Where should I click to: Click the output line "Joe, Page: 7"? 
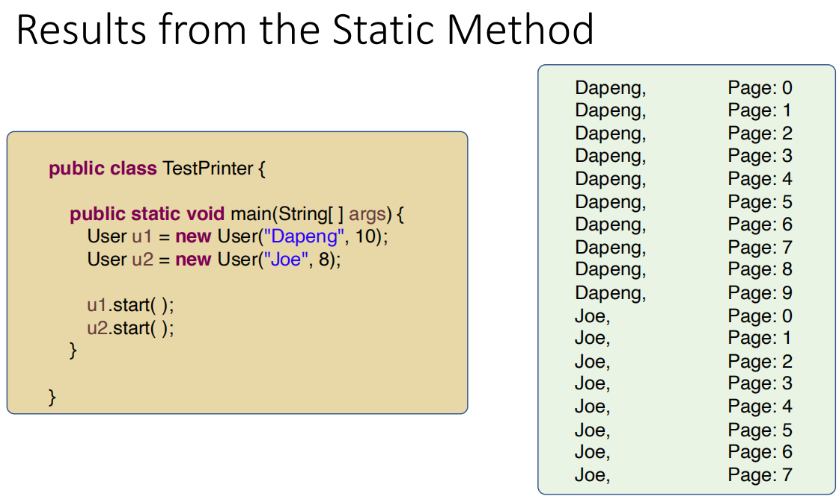click(x=683, y=474)
